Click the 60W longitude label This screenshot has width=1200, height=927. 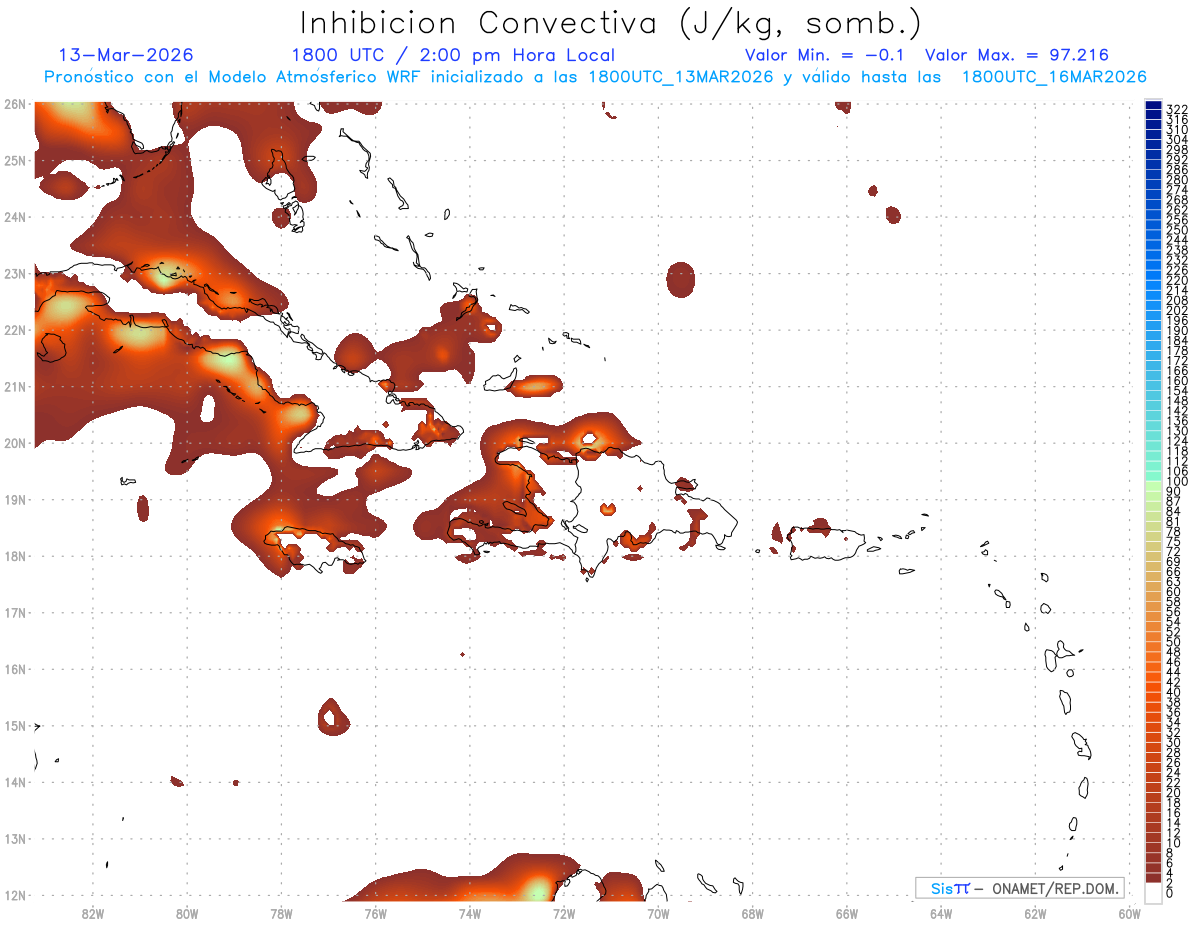(x=1130, y=913)
